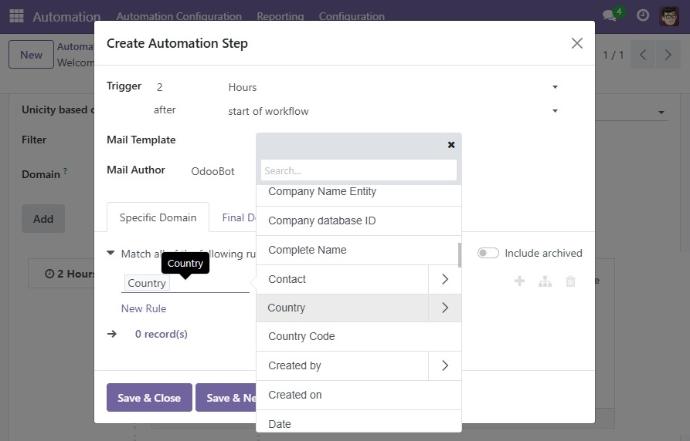Click the records arrow icon
690x441 pixels.
click(112, 334)
